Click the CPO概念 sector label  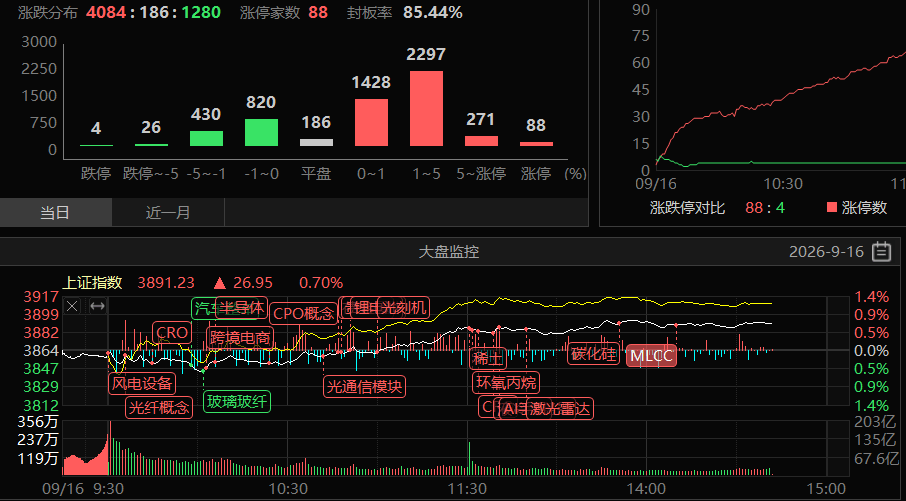(x=303, y=314)
